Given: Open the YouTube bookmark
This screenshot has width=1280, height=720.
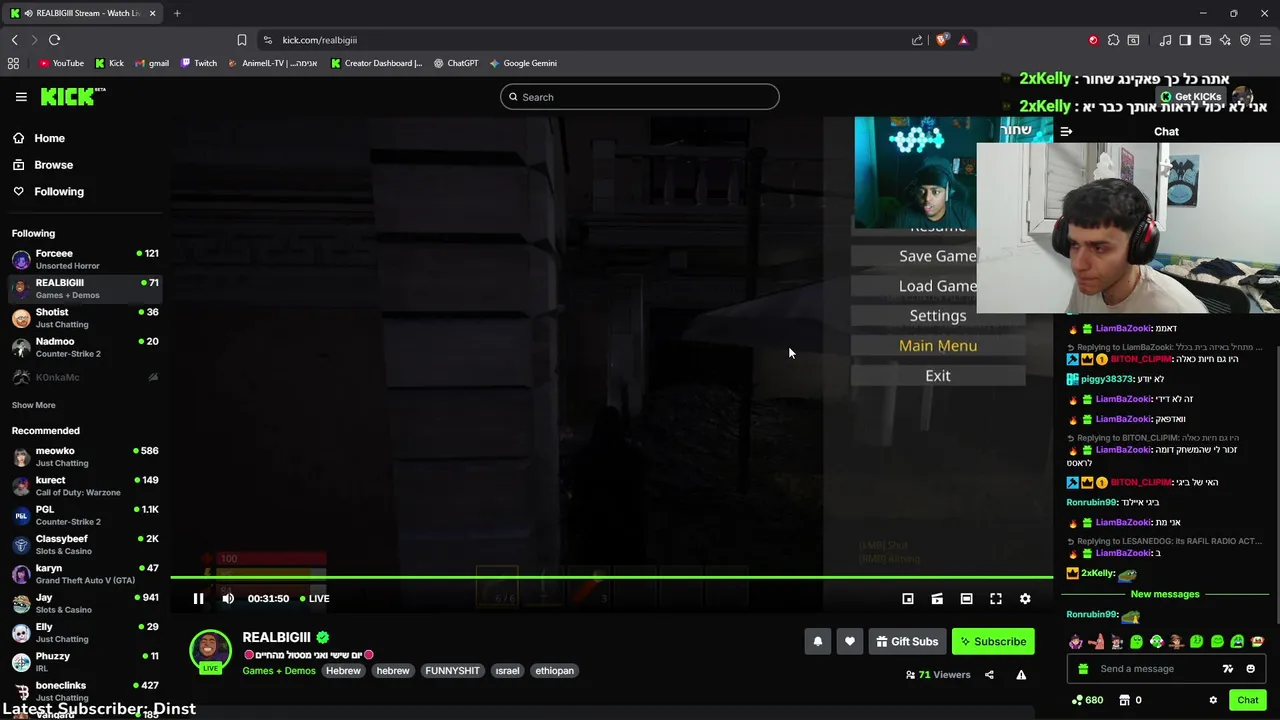Looking at the screenshot, I should (x=61, y=63).
